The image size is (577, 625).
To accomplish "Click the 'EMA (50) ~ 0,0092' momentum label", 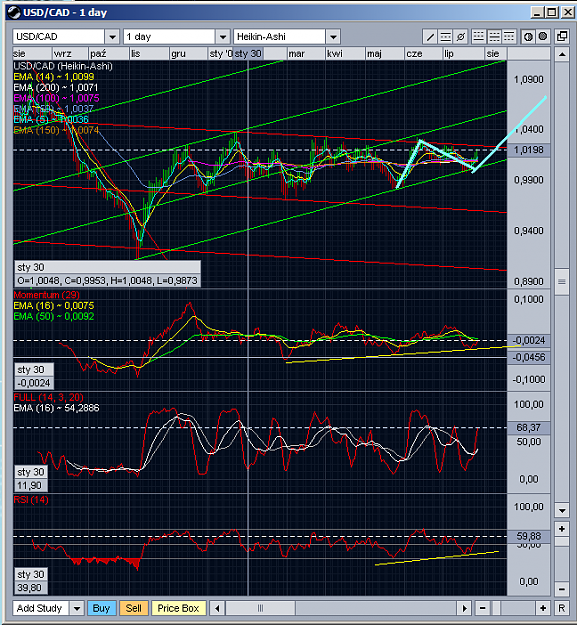I will [54, 316].
